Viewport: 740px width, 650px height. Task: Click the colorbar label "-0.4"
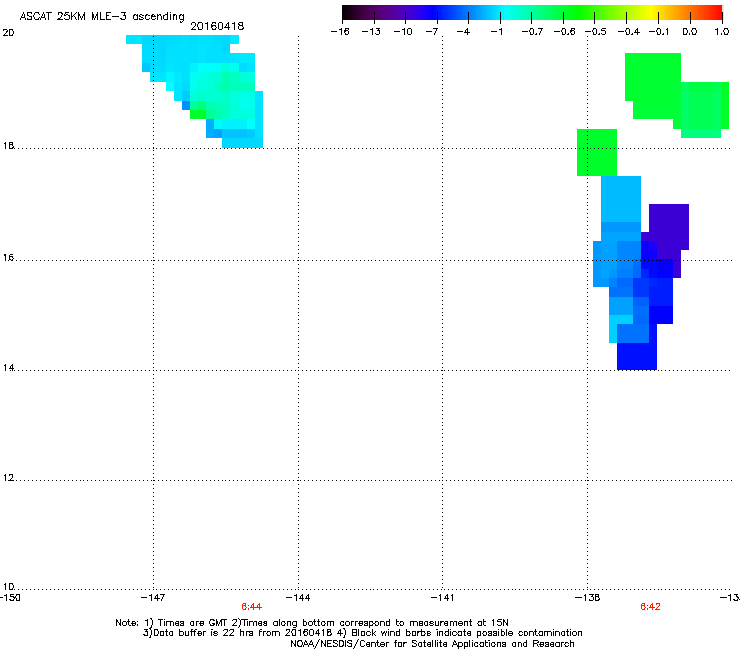[x=629, y=32]
